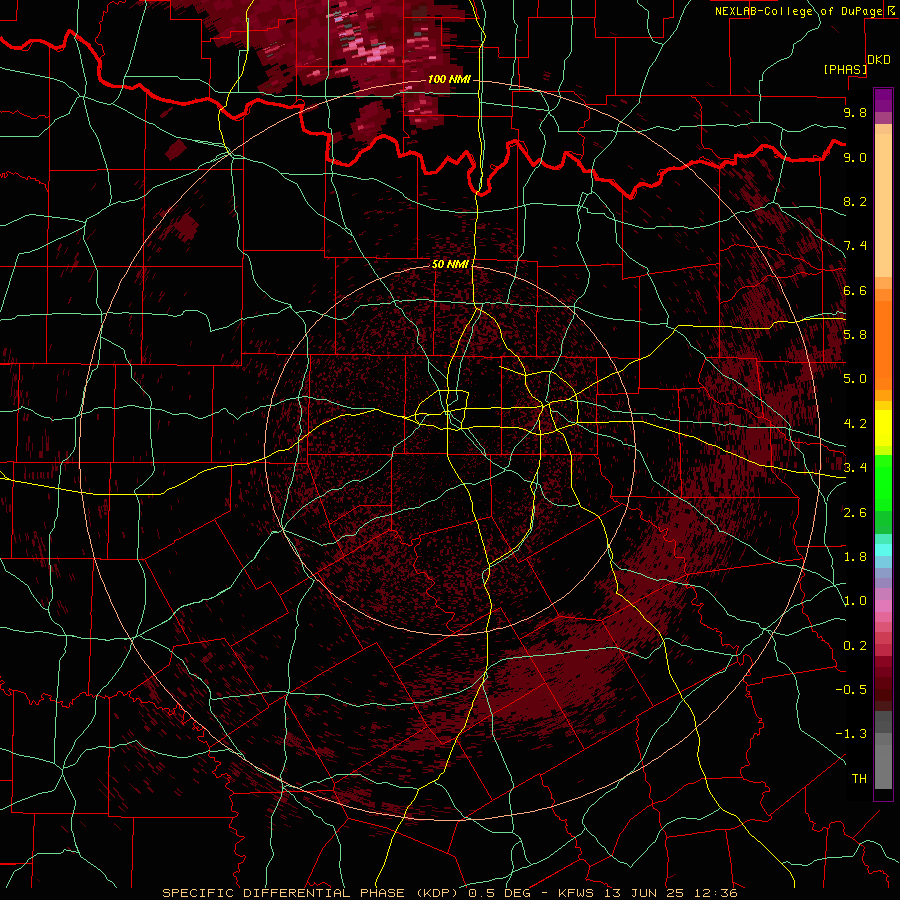Click the 7.4 scale label
The image size is (900, 900).
coord(855,246)
